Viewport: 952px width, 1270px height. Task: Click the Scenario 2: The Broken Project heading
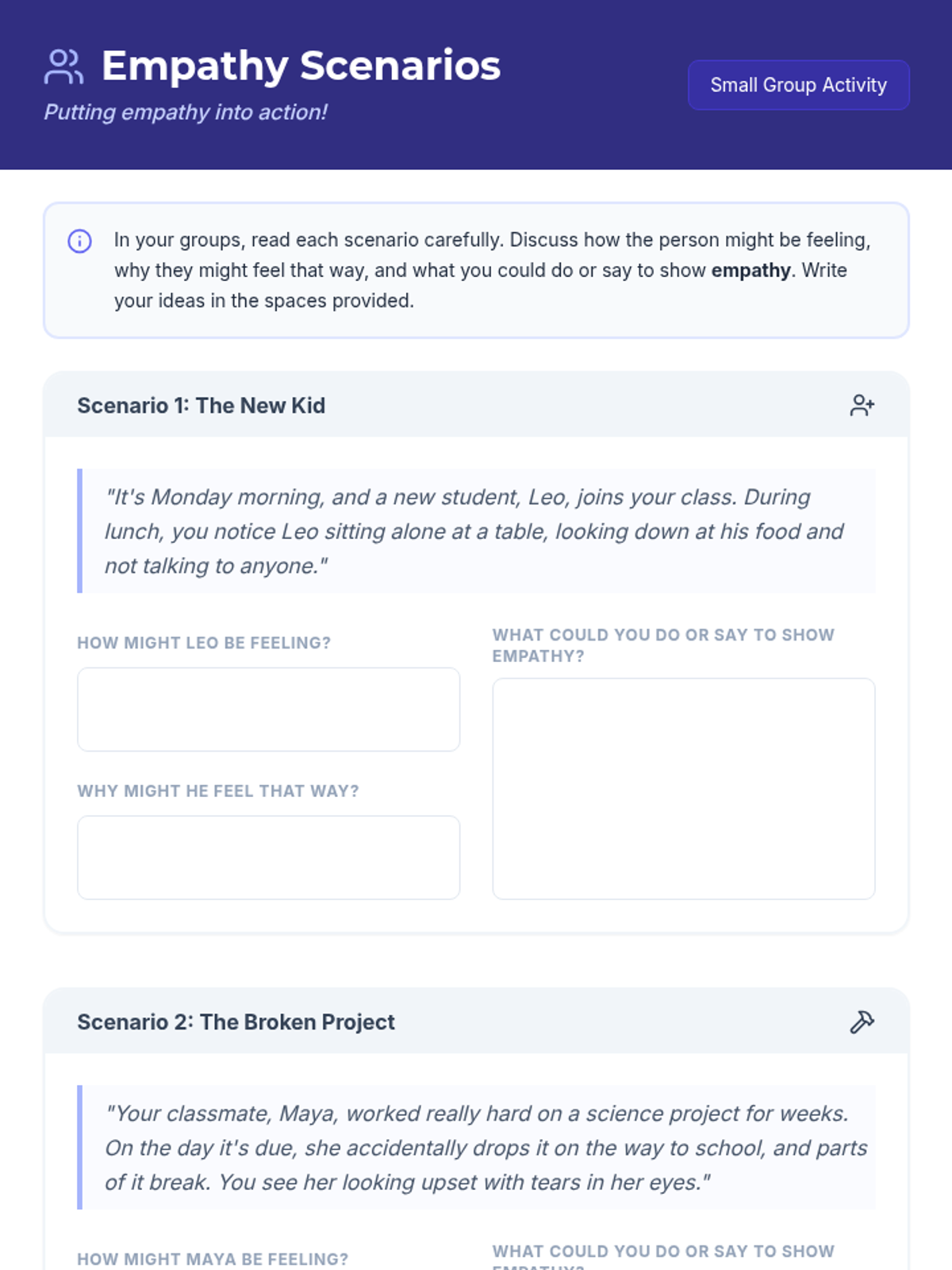click(x=236, y=1022)
